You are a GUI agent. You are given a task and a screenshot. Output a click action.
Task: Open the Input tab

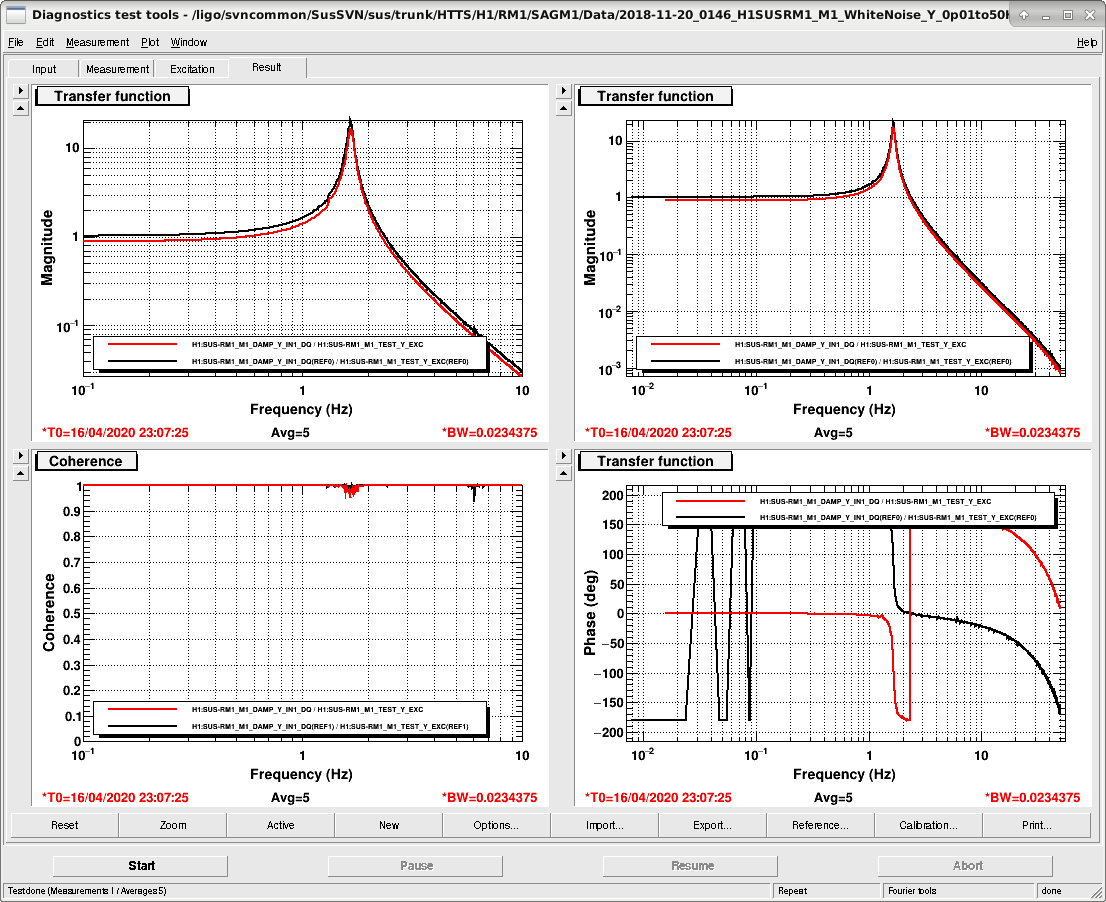44,69
